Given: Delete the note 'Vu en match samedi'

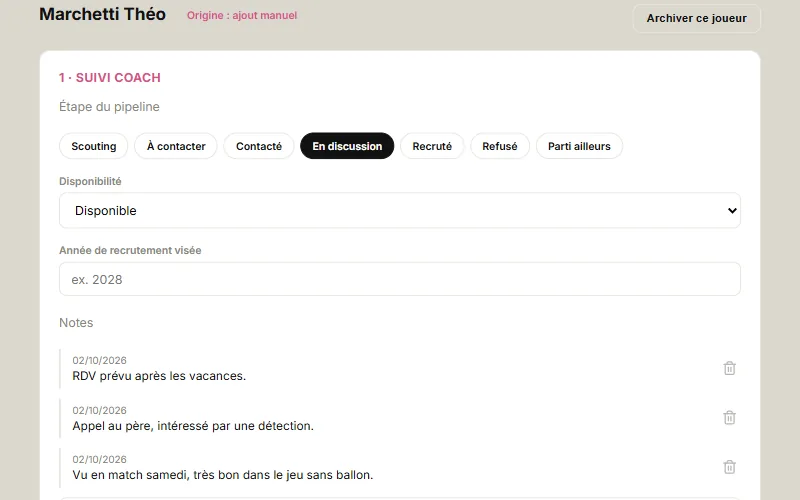Looking at the screenshot, I should tap(729, 467).
